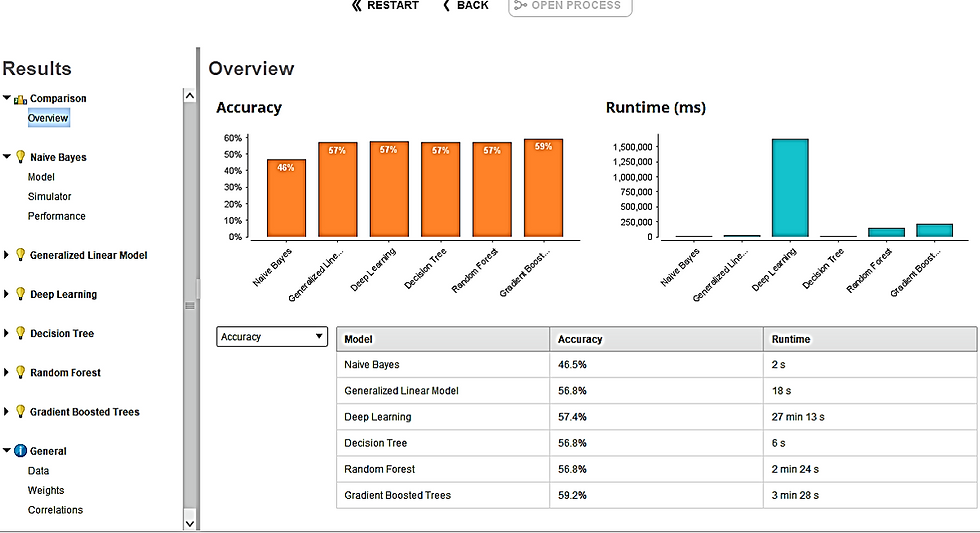Click the Comparison bar chart icon

[20, 99]
